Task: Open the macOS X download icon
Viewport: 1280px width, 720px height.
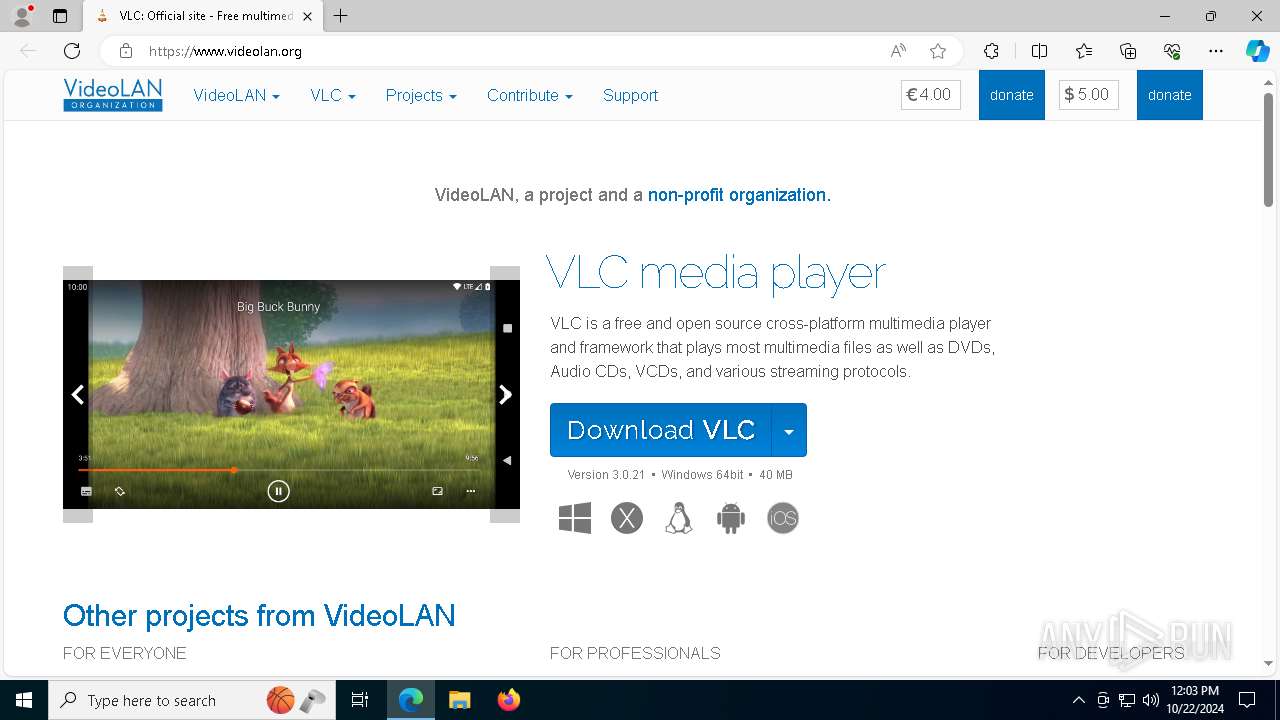Action: (x=627, y=518)
